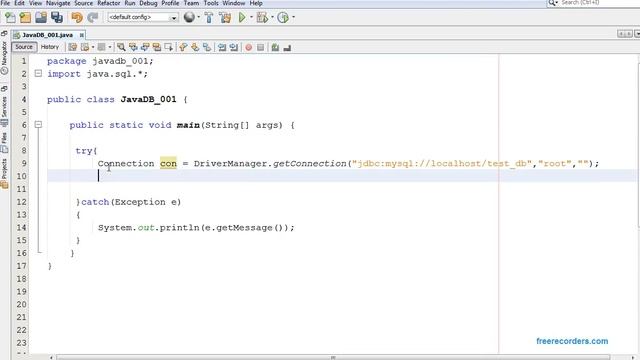This screenshot has width=640, height=360.
Task: Click the Search (Ctrl+I) input field
Action: coord(599,3)
